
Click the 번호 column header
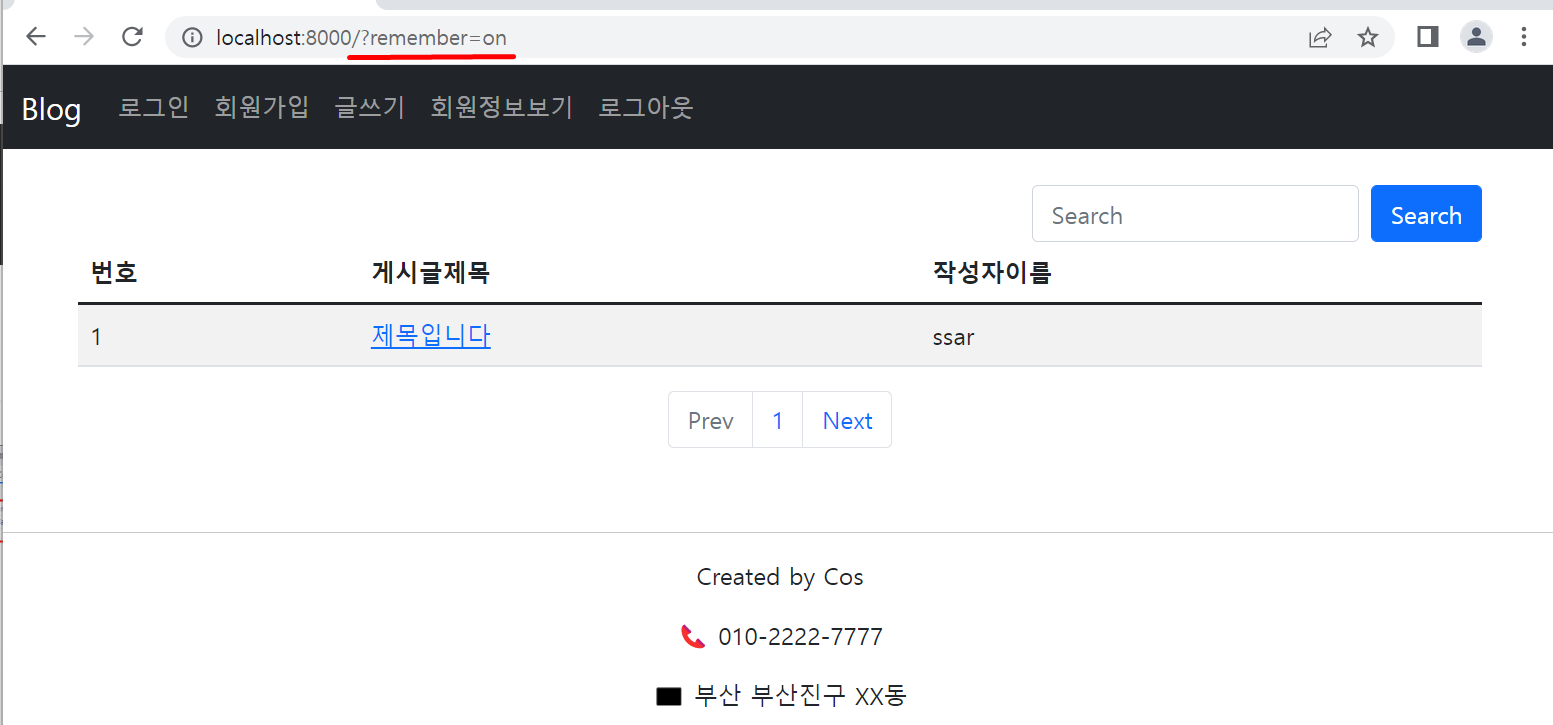click(x=114, y=272)
